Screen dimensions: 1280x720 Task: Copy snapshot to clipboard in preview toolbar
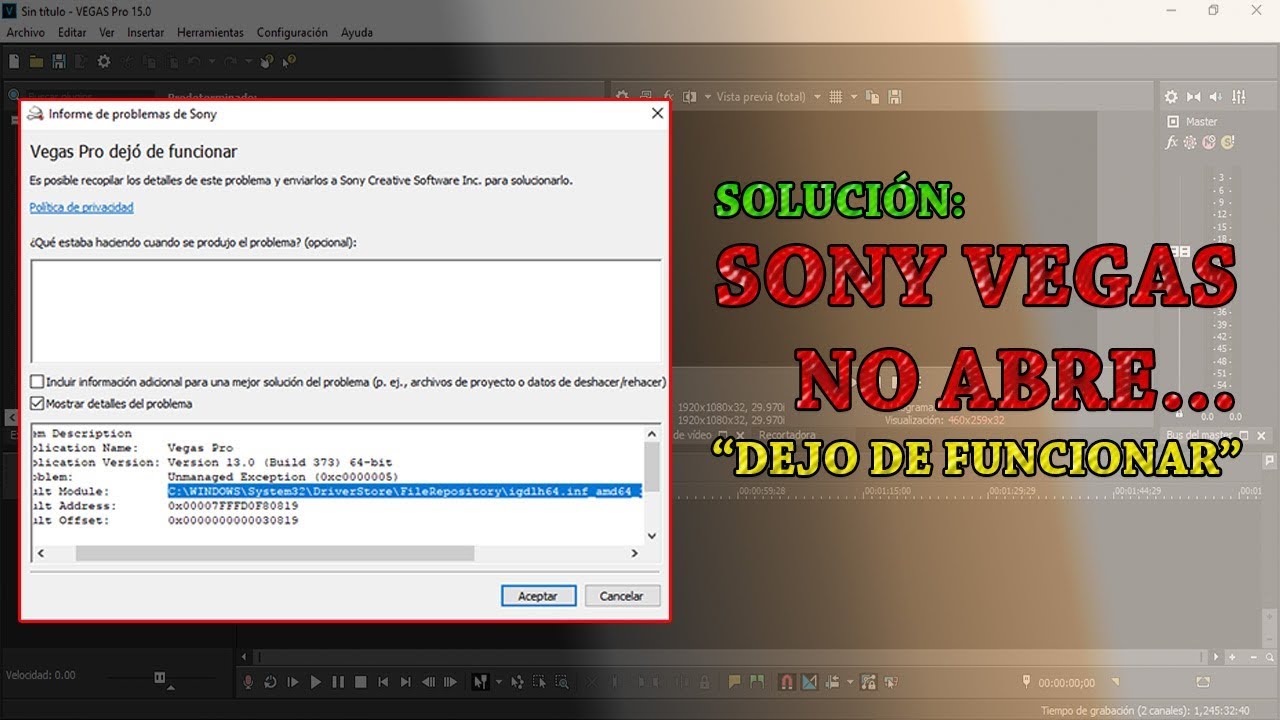click(873, 97)
